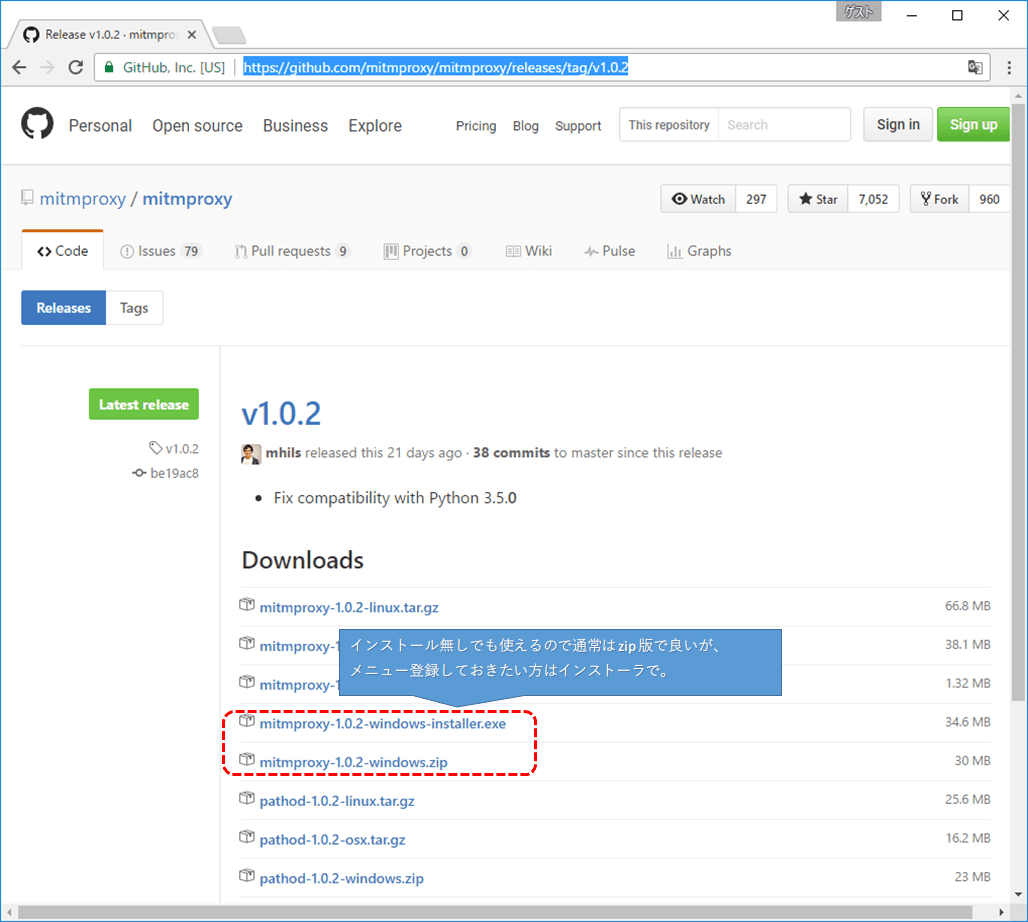
Task: Open the mhils author link
Action: point(283,453)
